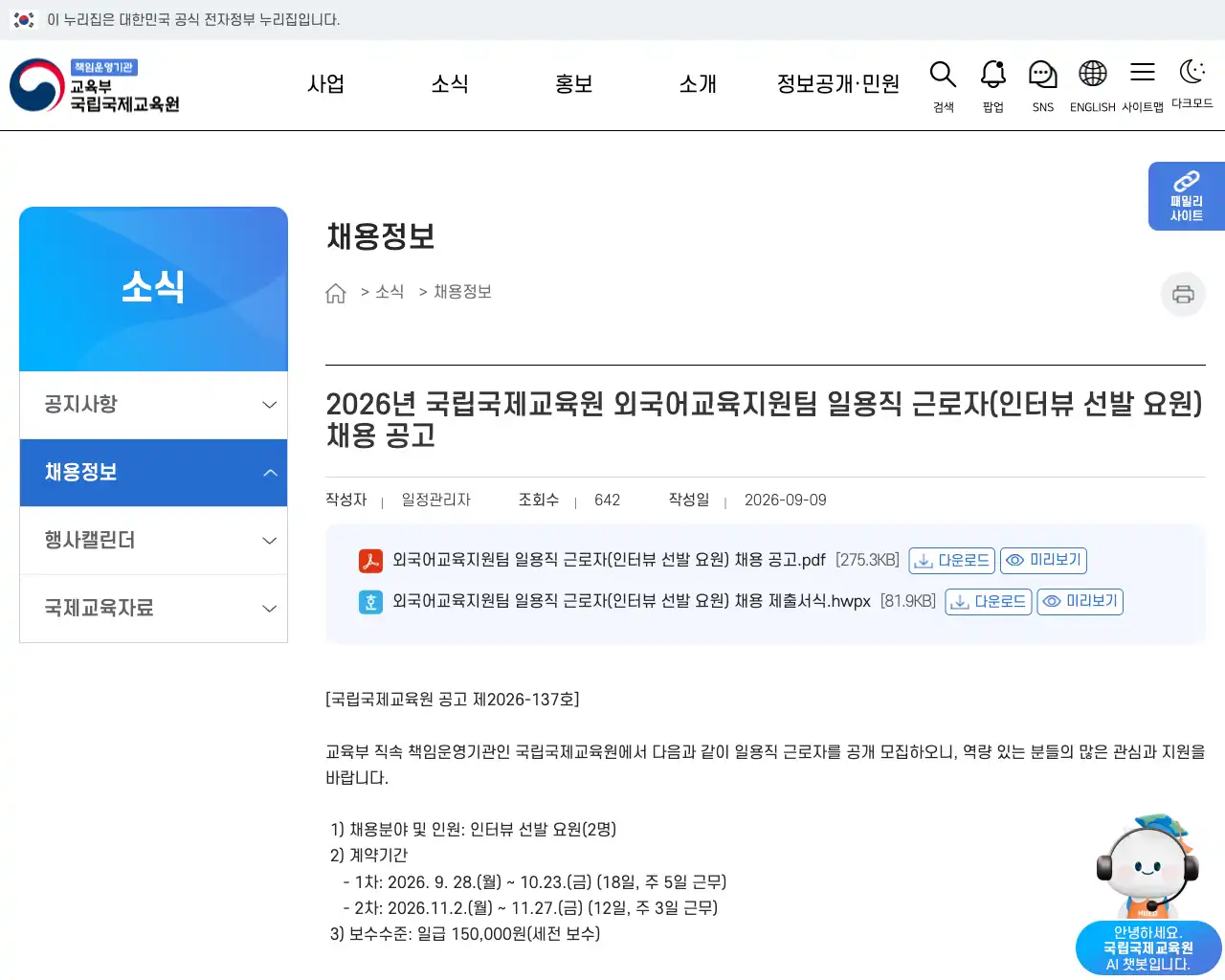Open the 정보공개·민원 menu
This screenshot has height=980, width=1225.
point(838,84)
